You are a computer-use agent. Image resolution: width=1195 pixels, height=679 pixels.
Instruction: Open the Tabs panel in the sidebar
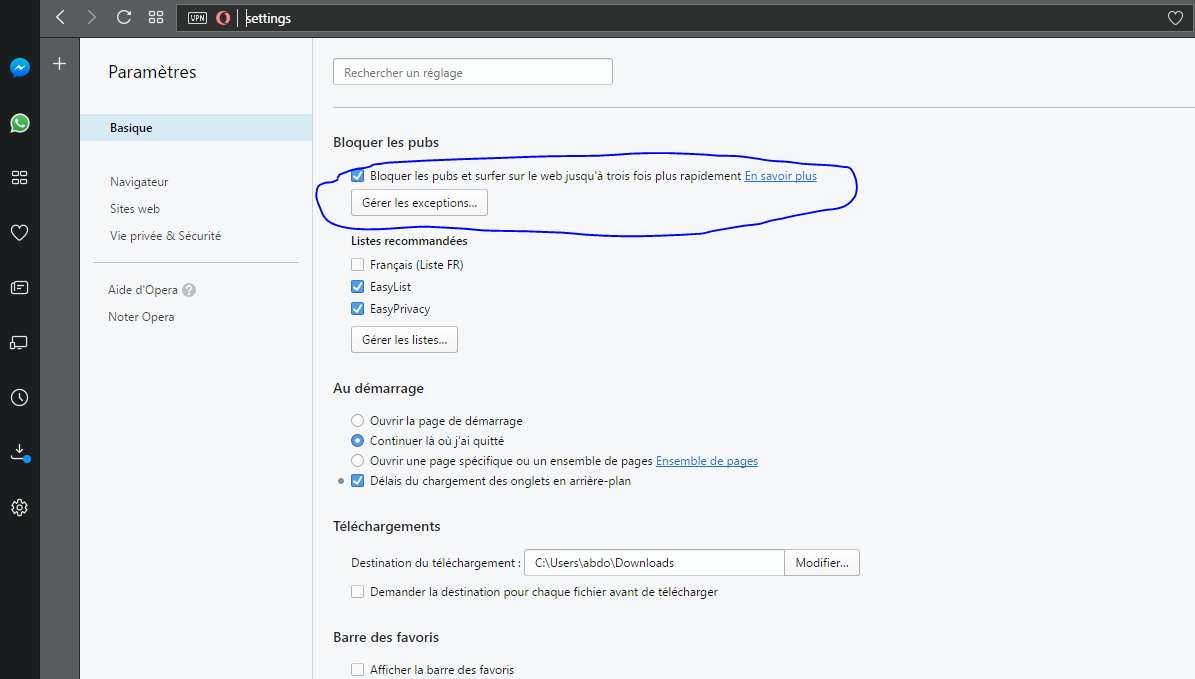pyautogui.click(x=20, y=343)
